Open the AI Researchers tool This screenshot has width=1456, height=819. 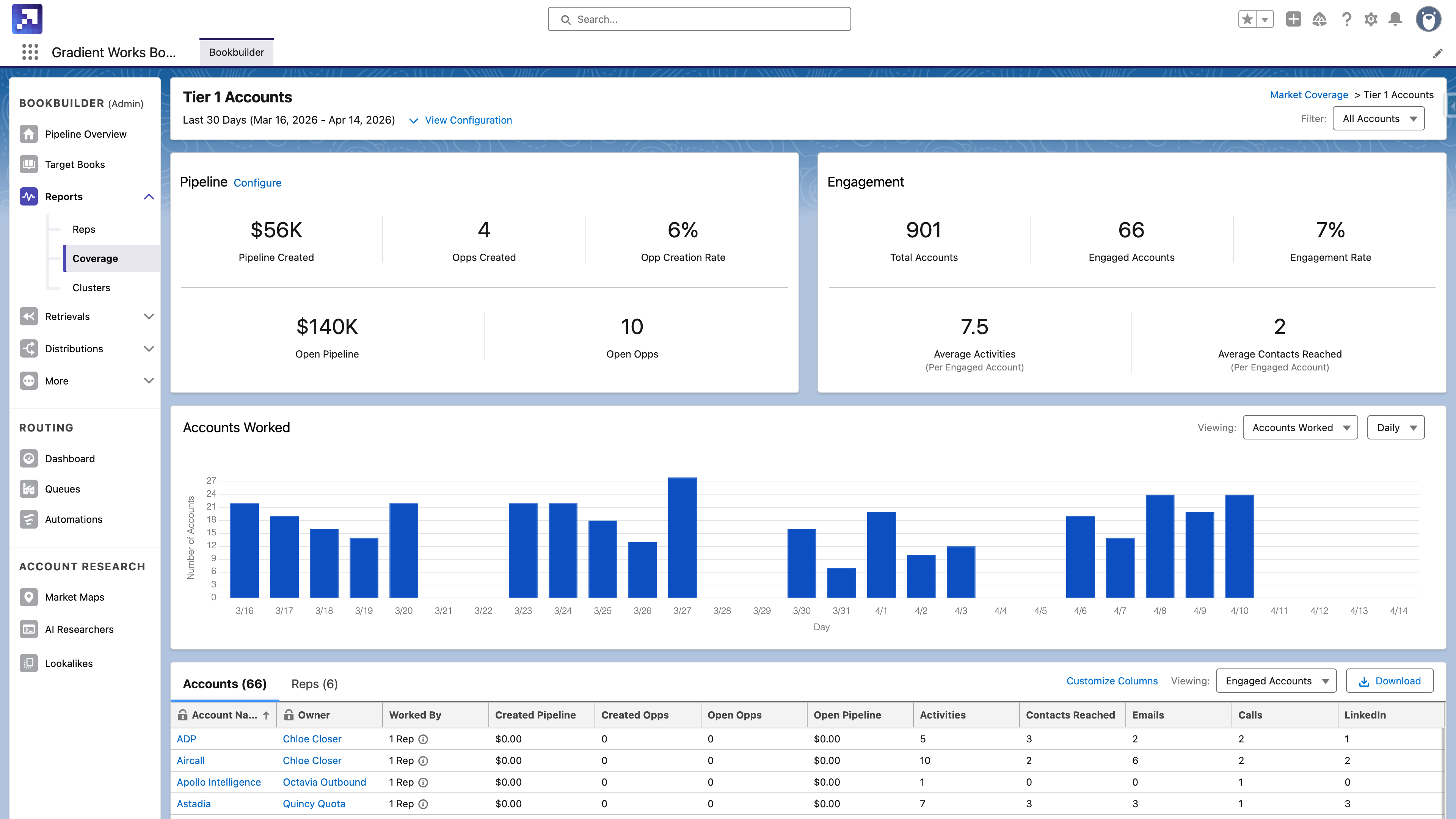pos(28,629)
